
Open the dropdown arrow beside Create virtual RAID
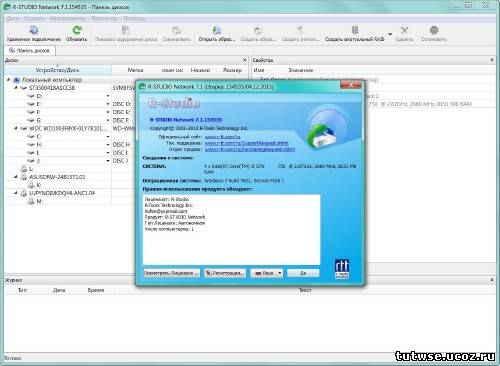[x=390, y=34]
